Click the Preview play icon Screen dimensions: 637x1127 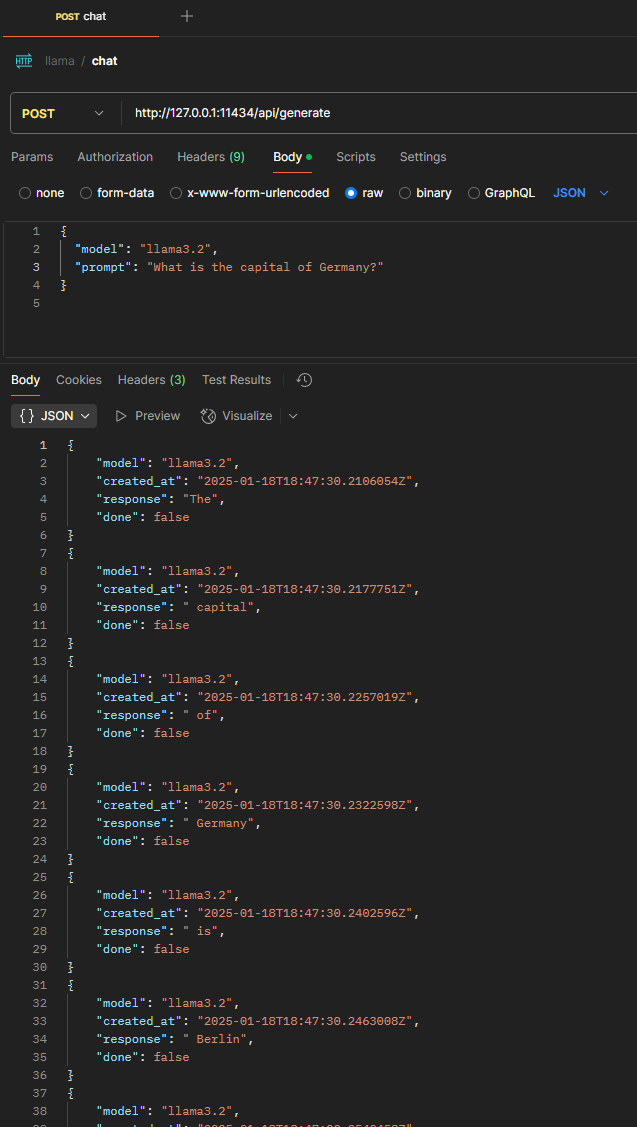point(122,416)
